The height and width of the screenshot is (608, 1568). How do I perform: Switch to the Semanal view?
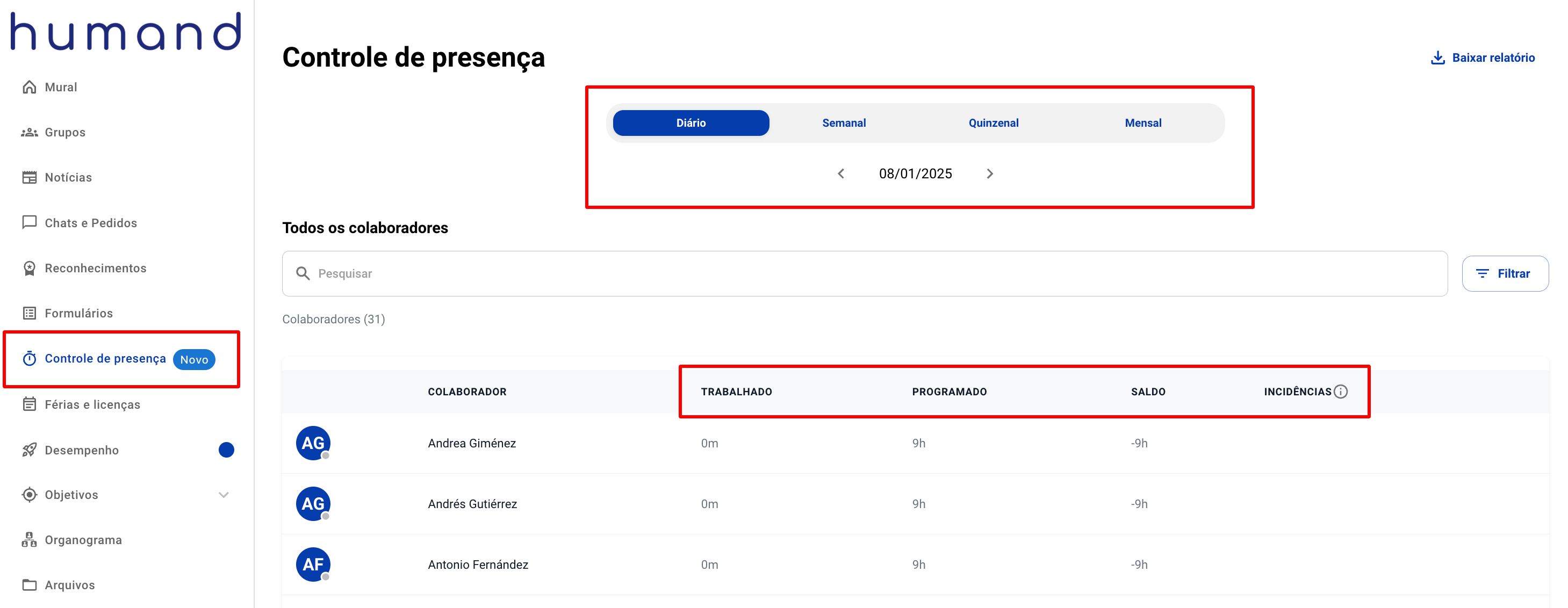pos(844,123)
